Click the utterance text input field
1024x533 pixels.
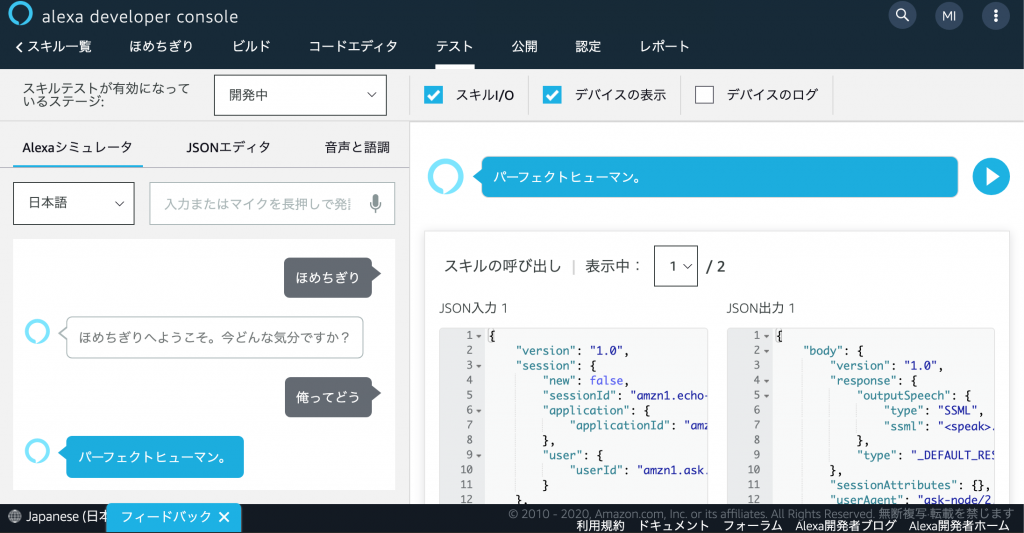coord(272,203)
